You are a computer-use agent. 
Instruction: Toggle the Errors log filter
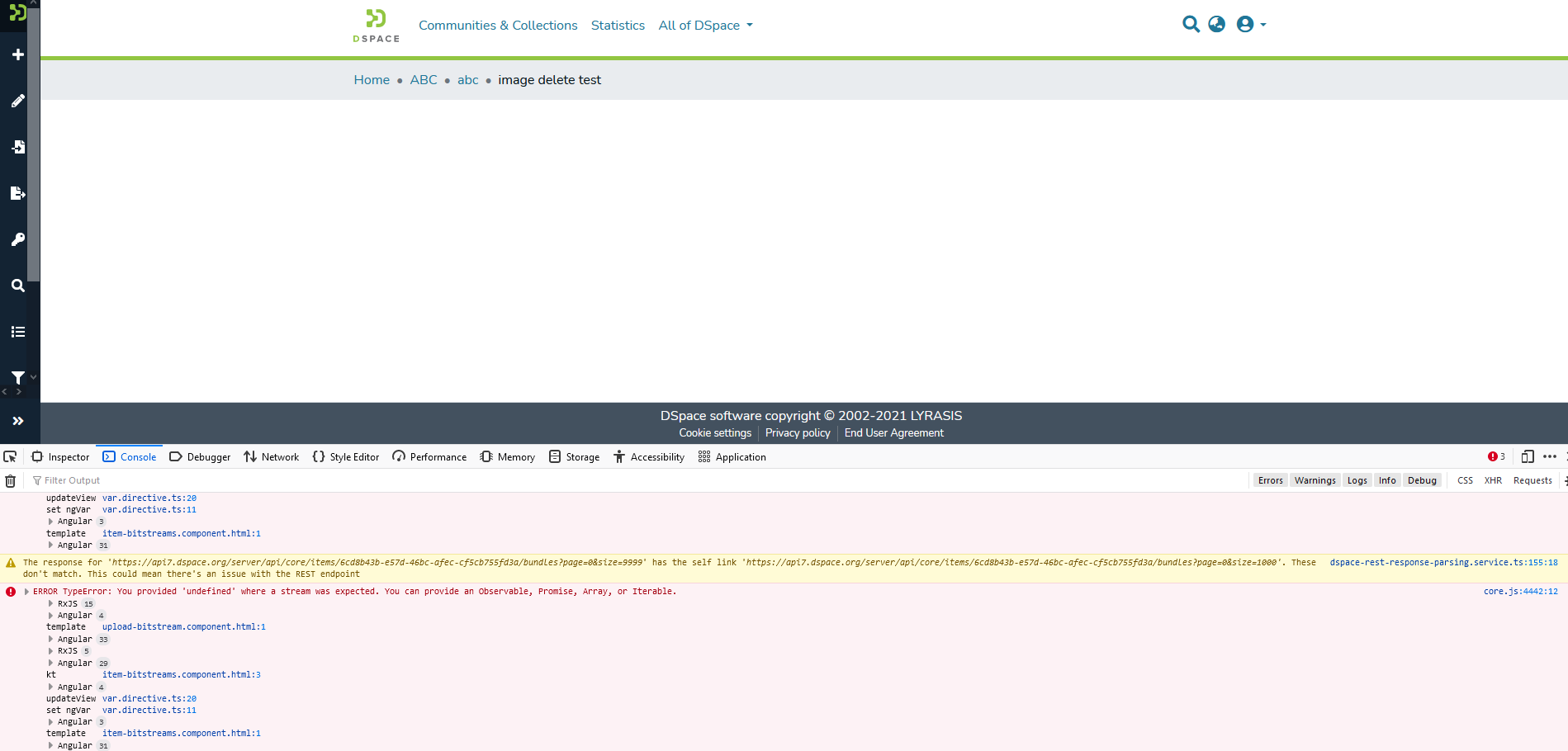point(1270,480)
